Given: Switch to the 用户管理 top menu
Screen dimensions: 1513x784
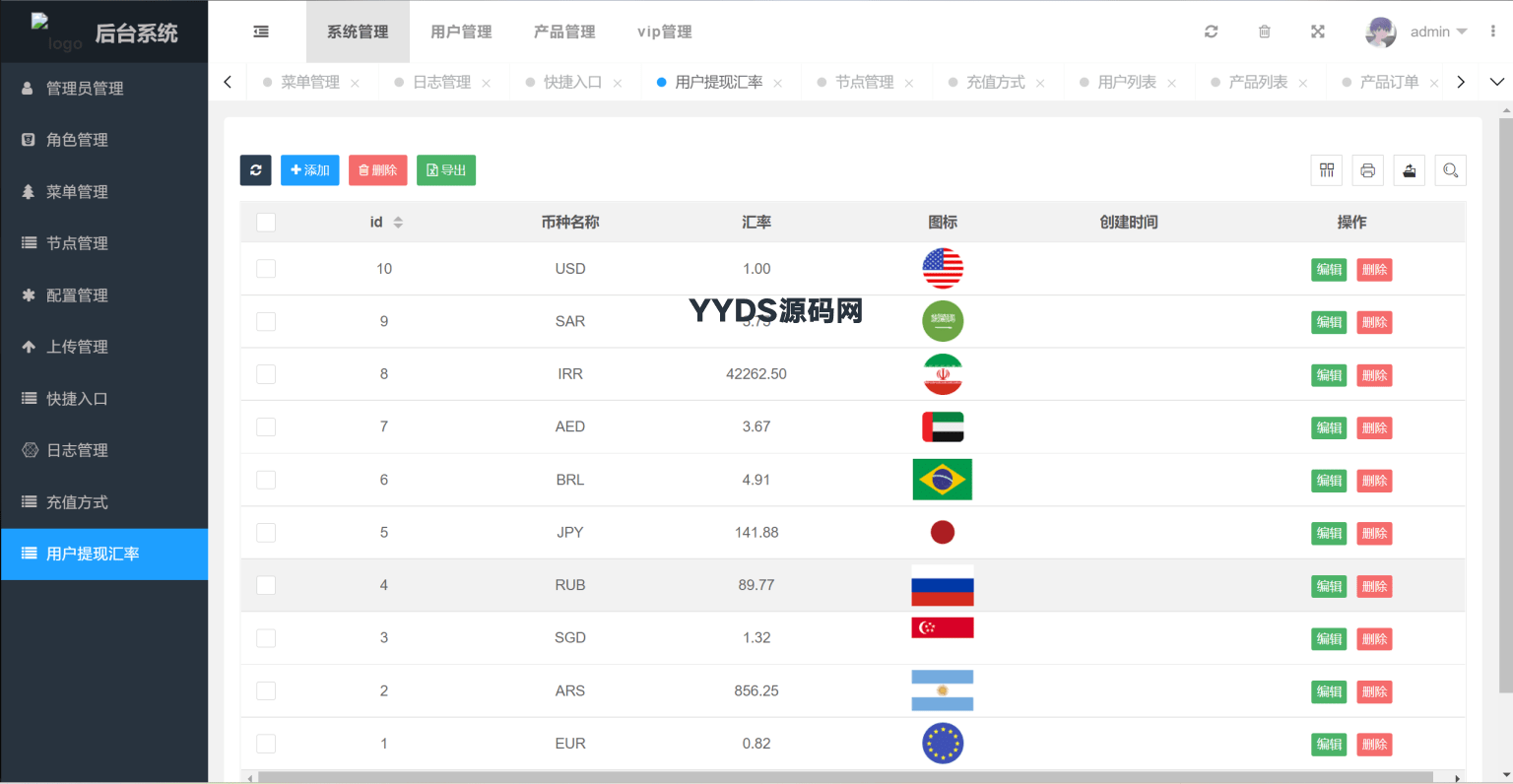Looking at the screenshot, I should (x=461, y=32).
